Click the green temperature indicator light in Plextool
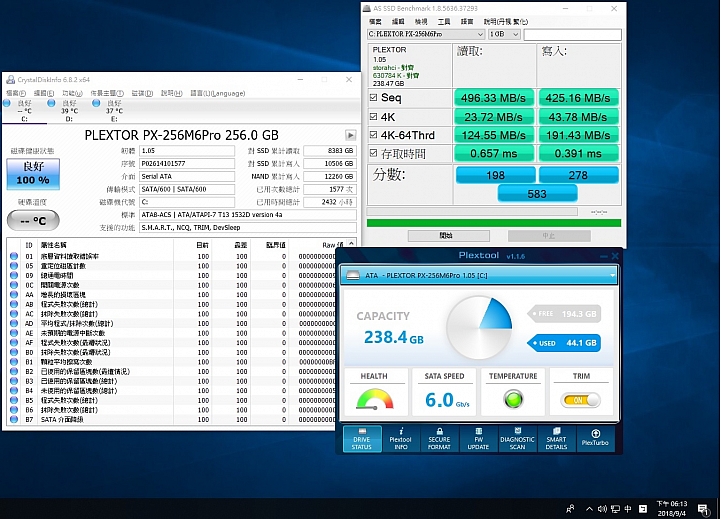The width and height of the screenshot is (721, 519). pos(513,399)
